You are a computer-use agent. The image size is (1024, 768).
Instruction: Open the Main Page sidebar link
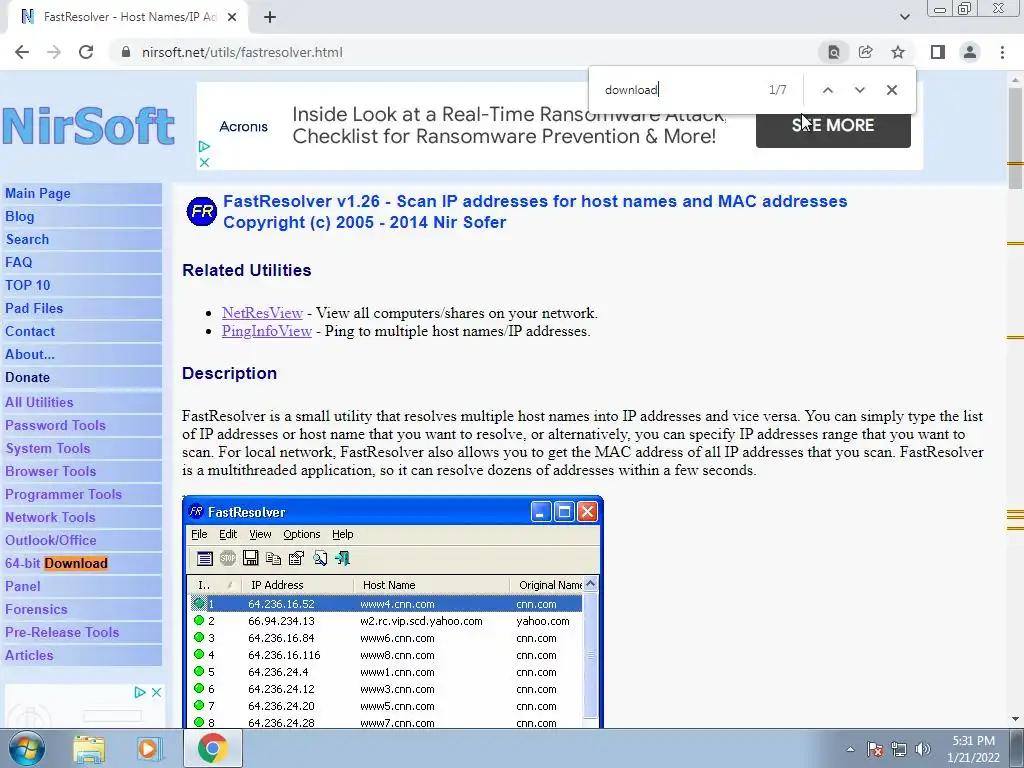click(38, 193)
